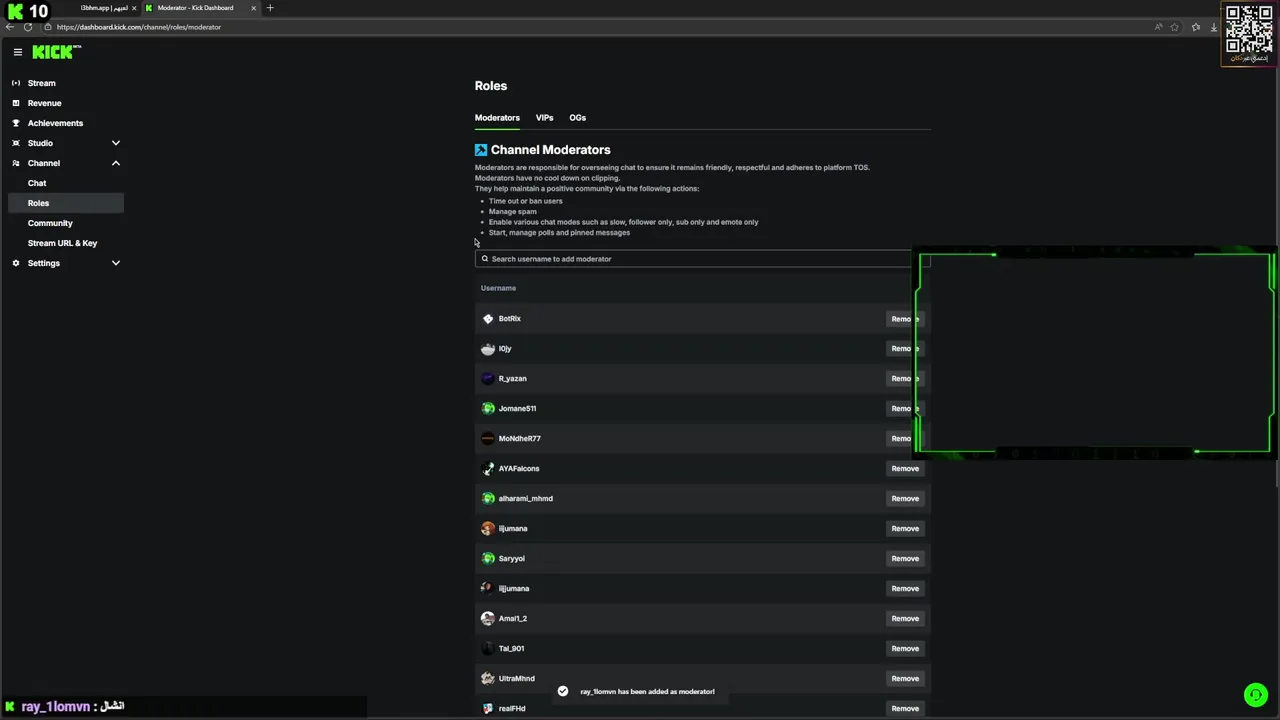Click alharami_mhmd avatar icon
The height and width of the screenshot is (720, 1280).
(488, 498)
